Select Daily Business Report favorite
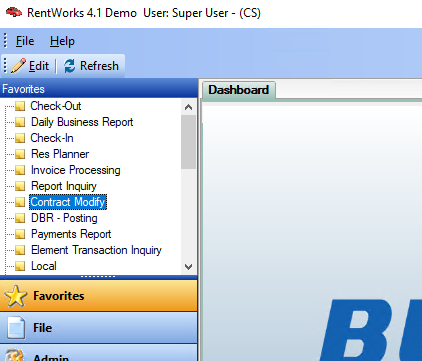 pos(82,122)
